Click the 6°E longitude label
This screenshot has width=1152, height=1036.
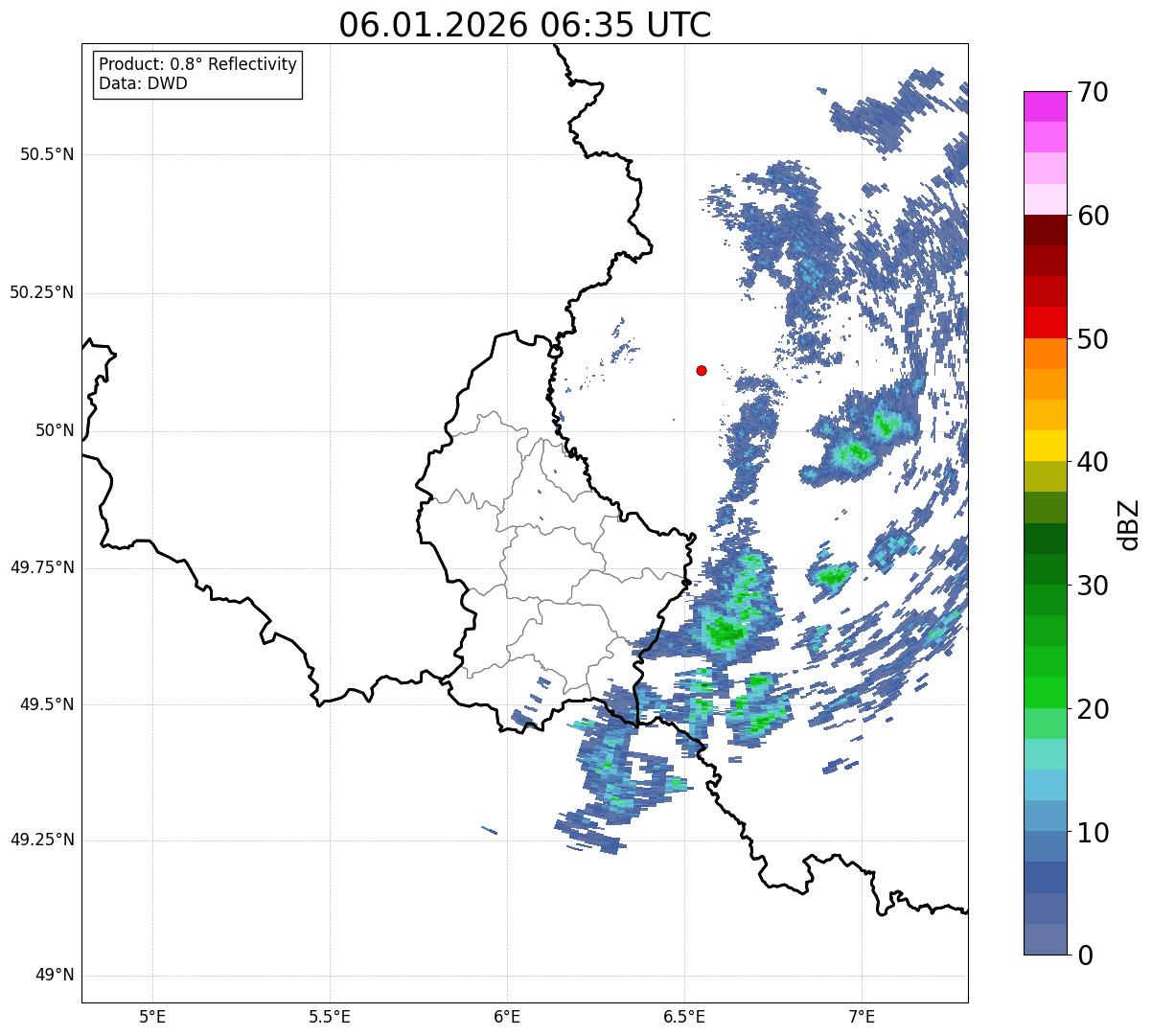(507, 1016)
